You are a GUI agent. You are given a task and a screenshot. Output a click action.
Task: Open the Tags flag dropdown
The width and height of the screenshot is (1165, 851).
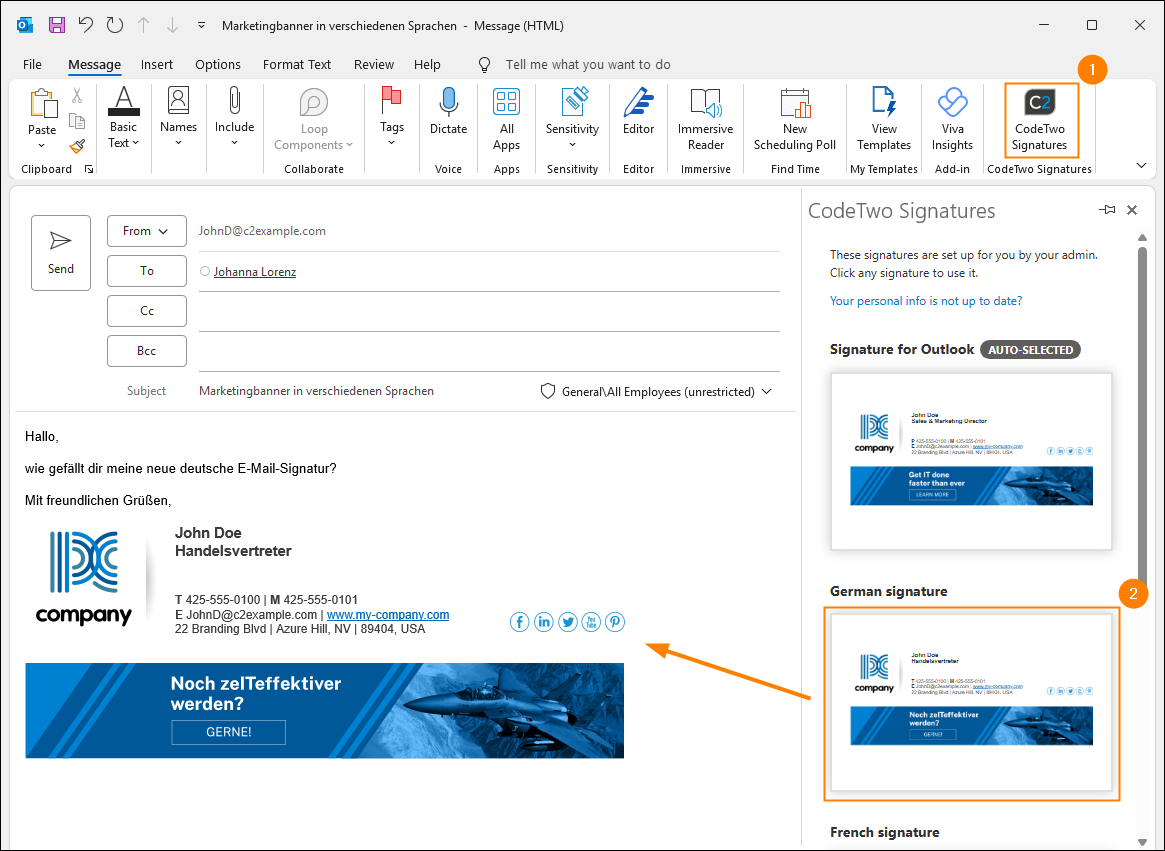pyautogui.click(x=392, y=117)
